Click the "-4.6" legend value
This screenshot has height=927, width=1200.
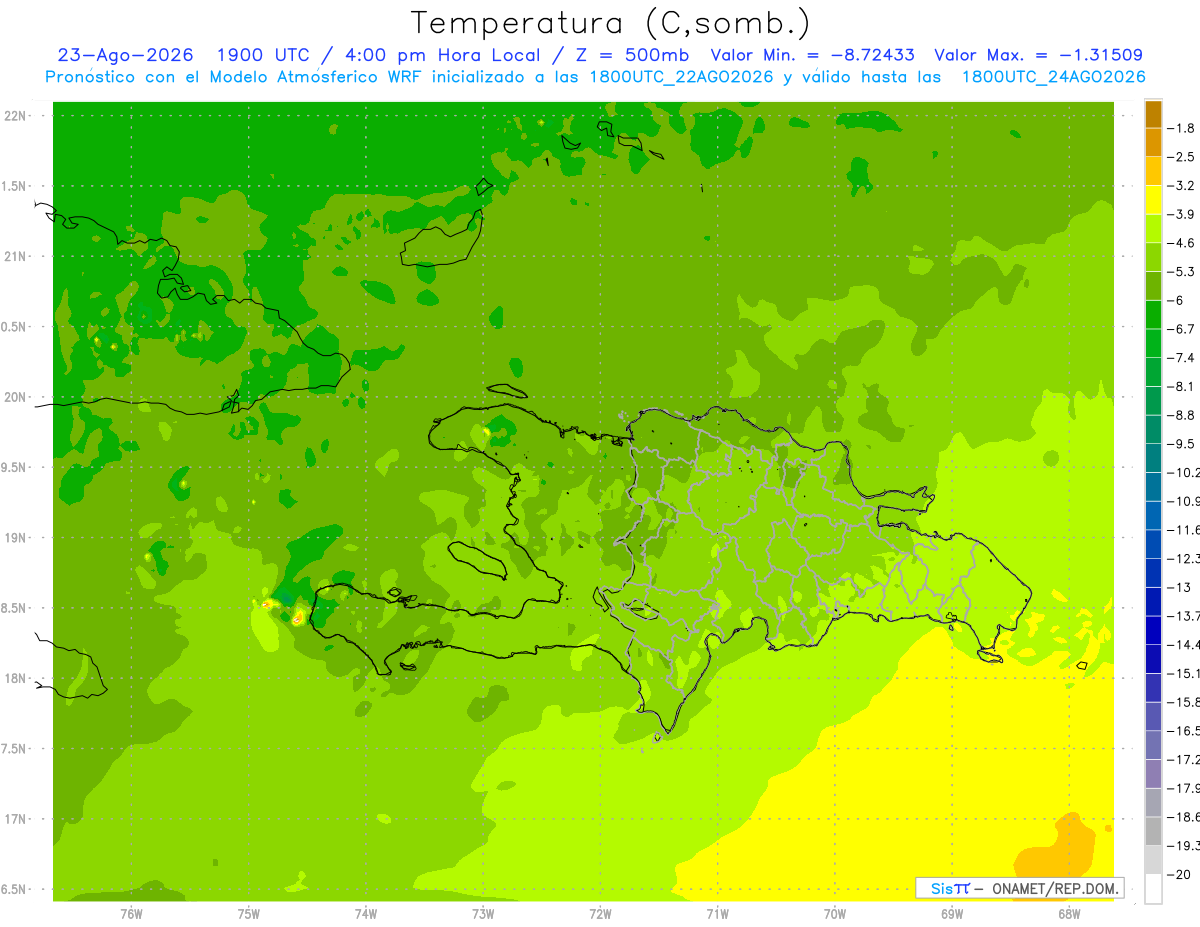[1182, 243]
